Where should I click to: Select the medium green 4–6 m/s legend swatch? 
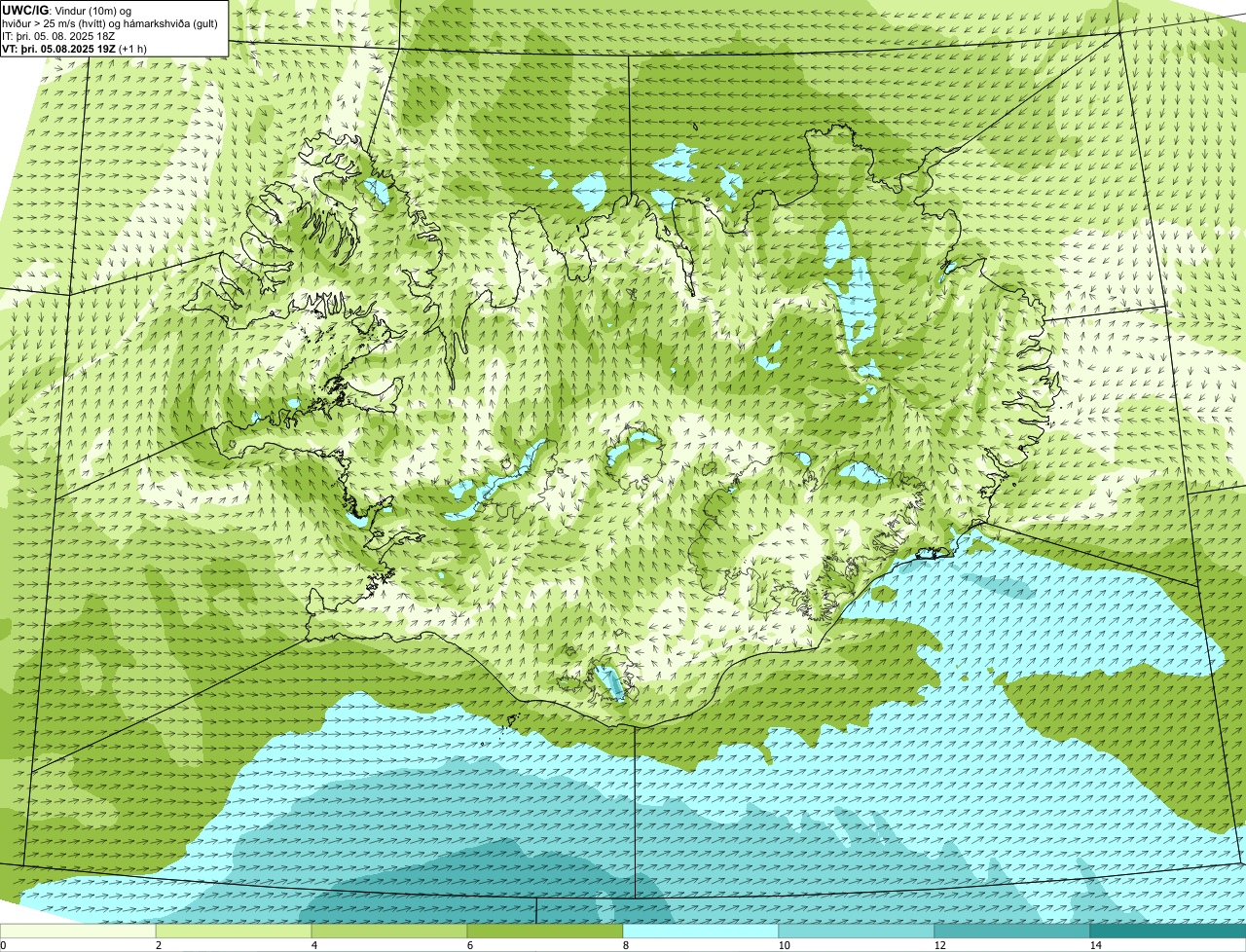pos(389,932)
